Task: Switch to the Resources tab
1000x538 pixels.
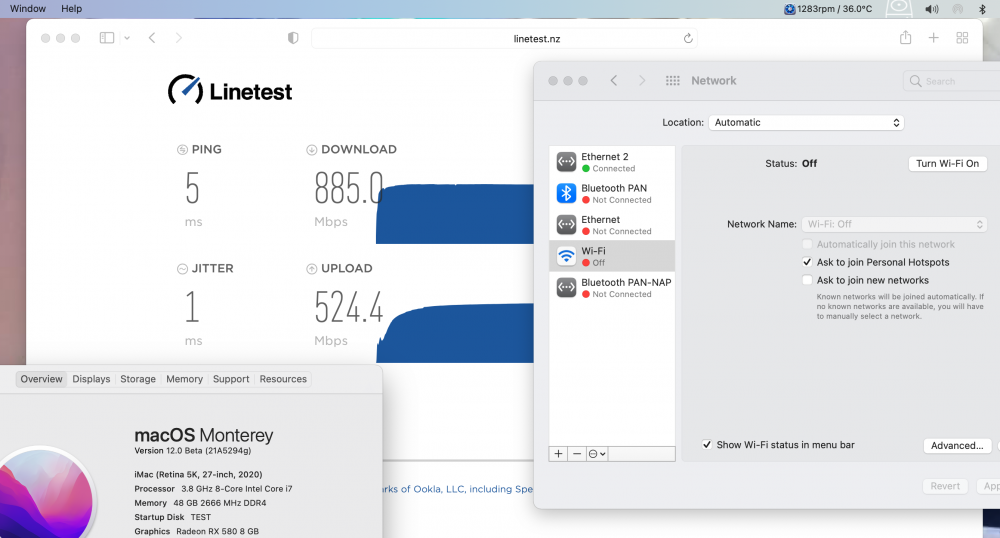Action: pyautogui.click(x=283, y=379)
